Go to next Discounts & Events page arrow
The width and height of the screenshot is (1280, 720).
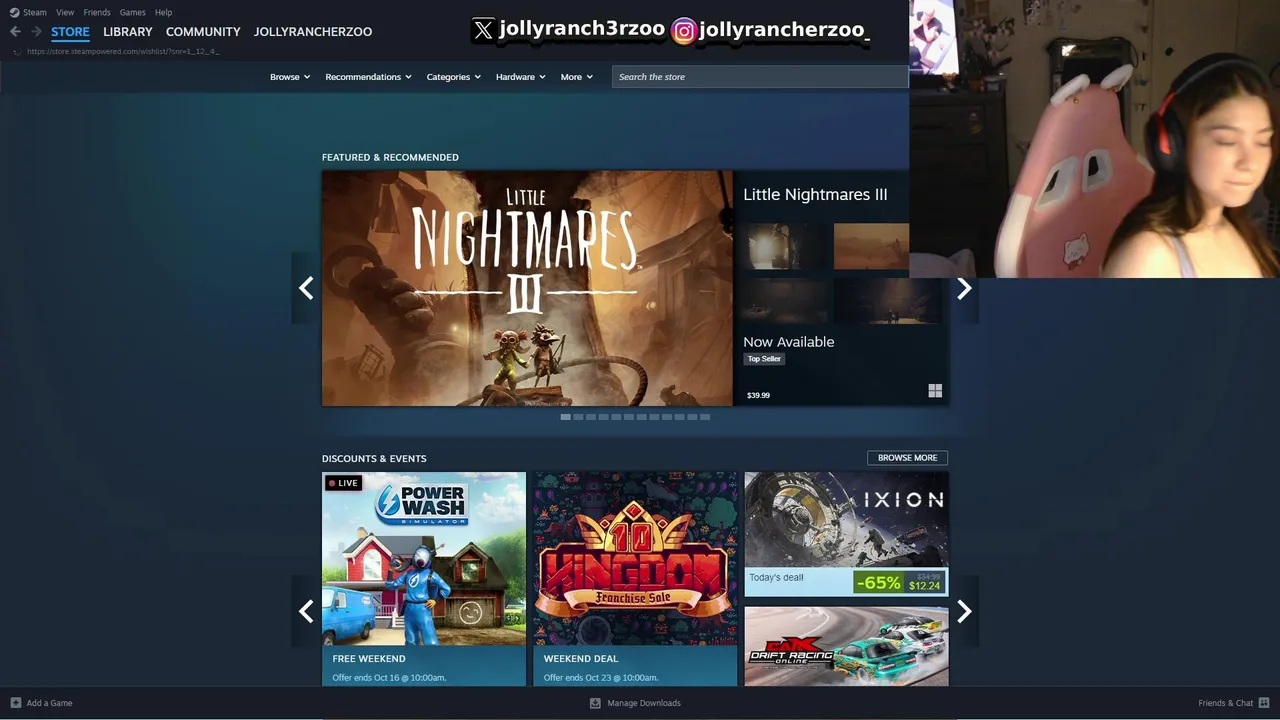tap(964, 611)
